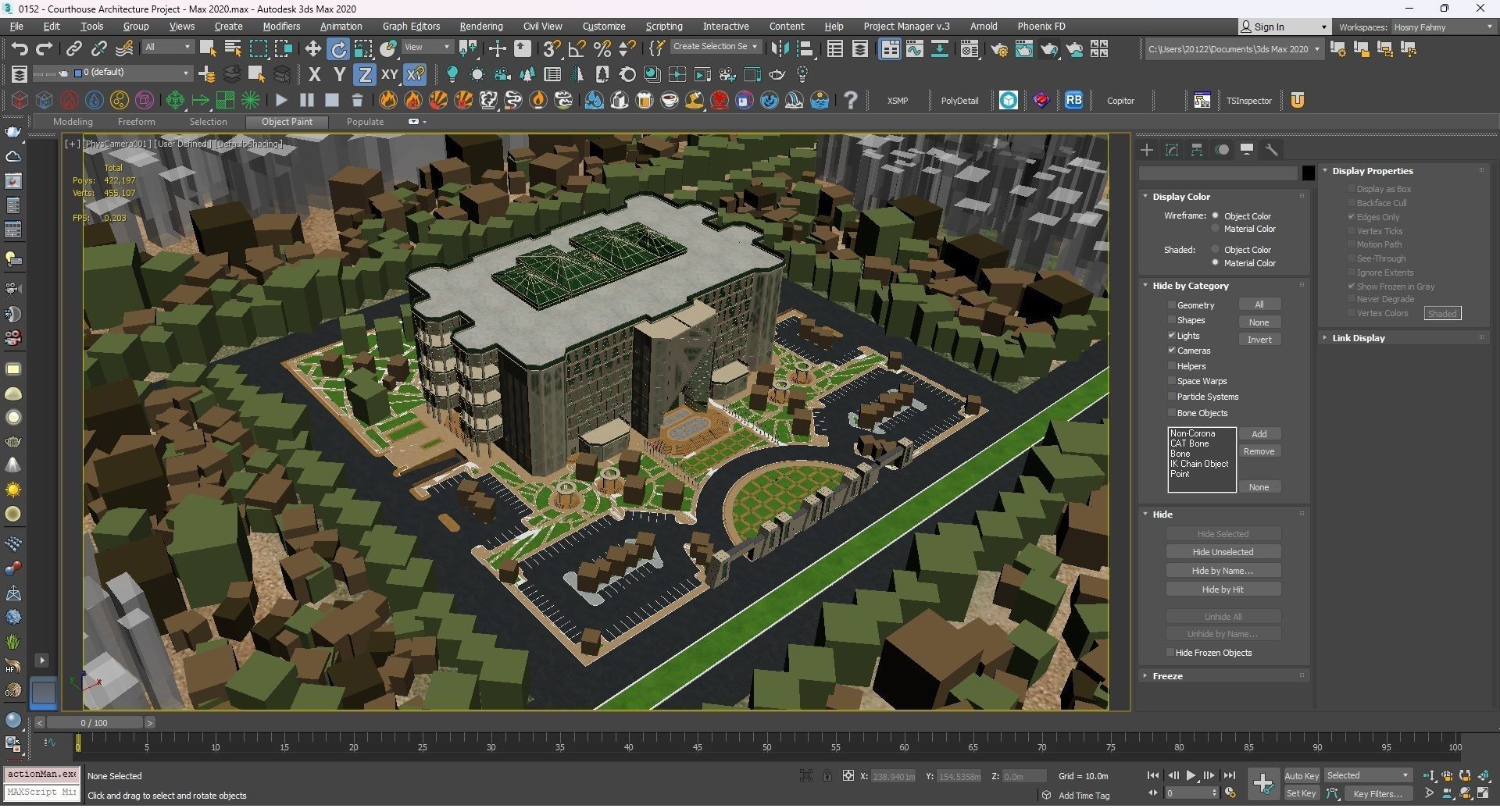
Task: Click the Hide by Hit button
Action: tap(1223, 589)
